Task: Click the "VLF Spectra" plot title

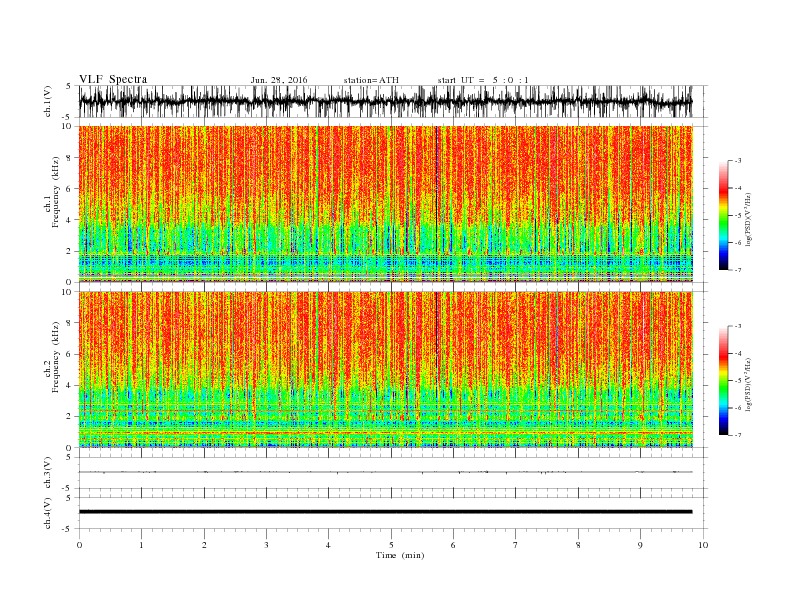Action: coord(113,79)
